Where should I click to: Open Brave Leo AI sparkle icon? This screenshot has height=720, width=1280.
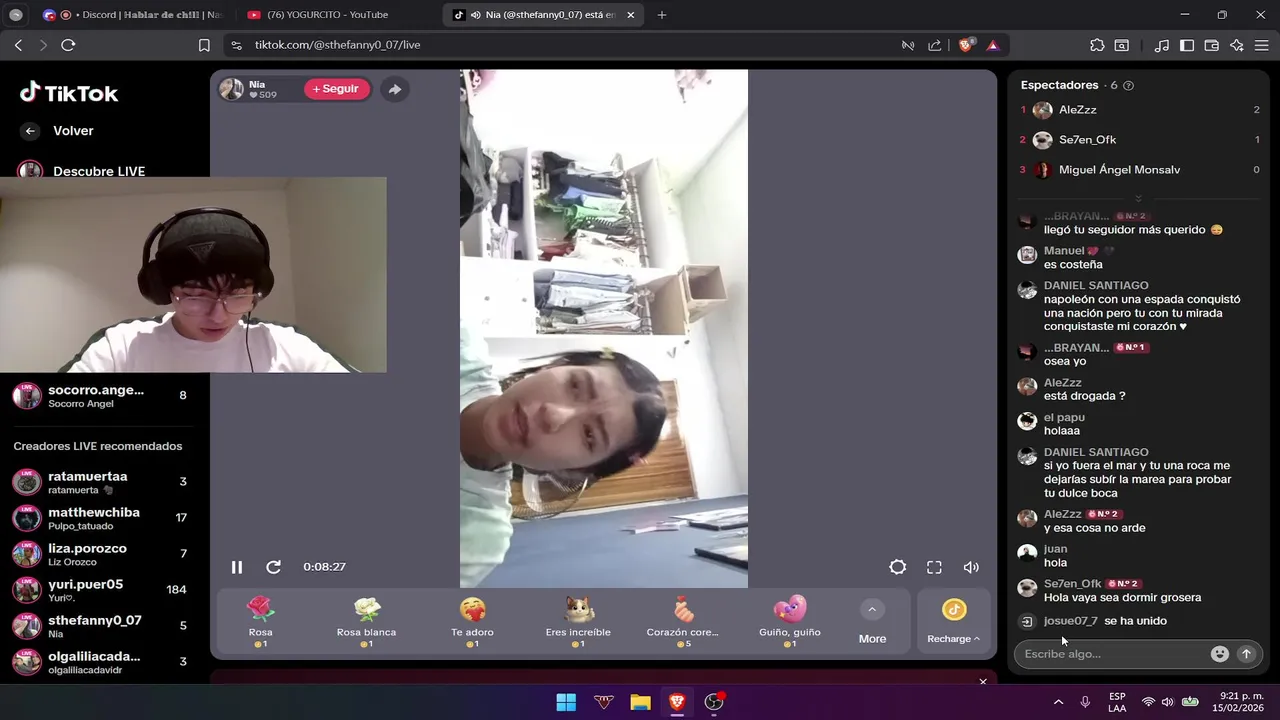point(1237,45)
